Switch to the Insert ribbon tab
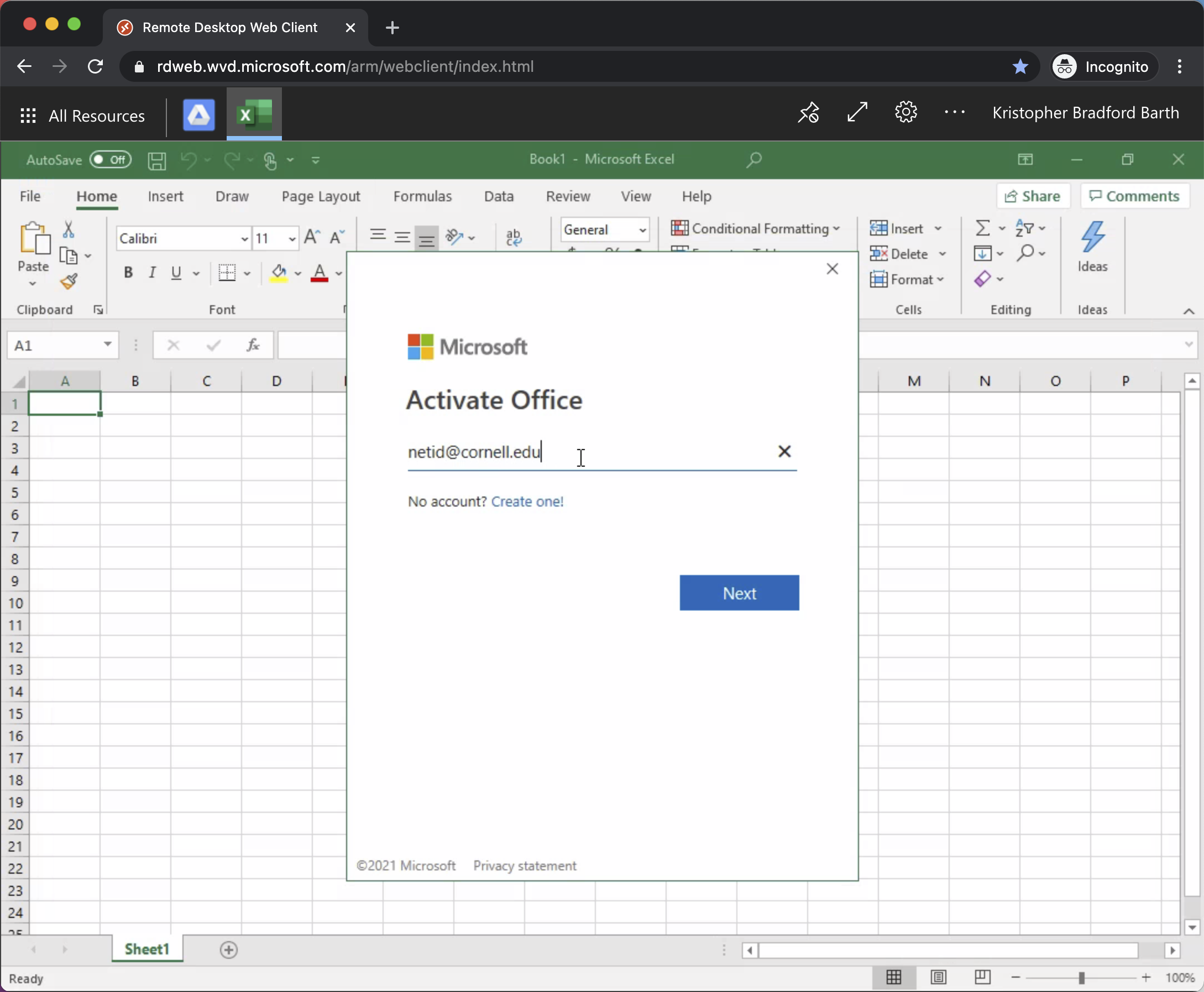Image resolution: width=1204 pixels, height=992 pixels. pos(166,196)
